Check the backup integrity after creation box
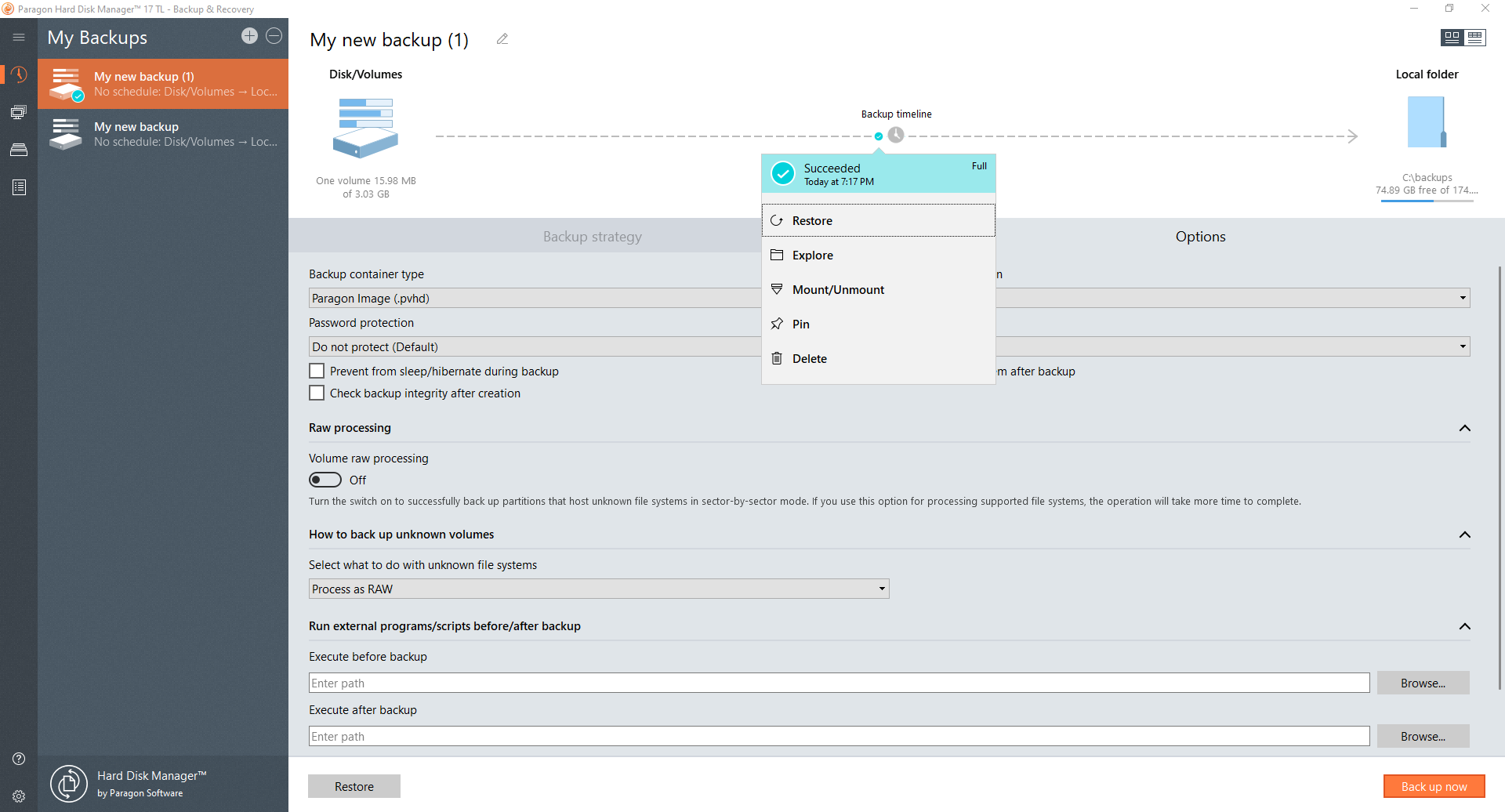Image resolution: width=1505 pixels, height=812 pixels. pos(317,393)
